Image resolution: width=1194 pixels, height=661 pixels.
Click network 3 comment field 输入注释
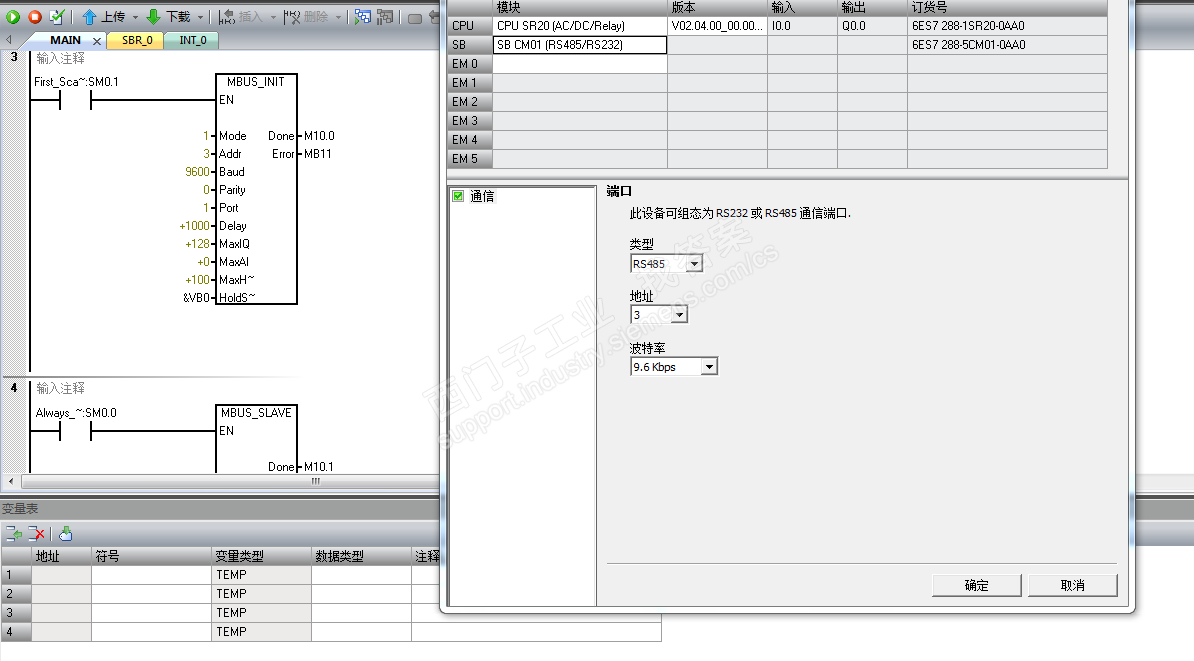coord(61,59)
